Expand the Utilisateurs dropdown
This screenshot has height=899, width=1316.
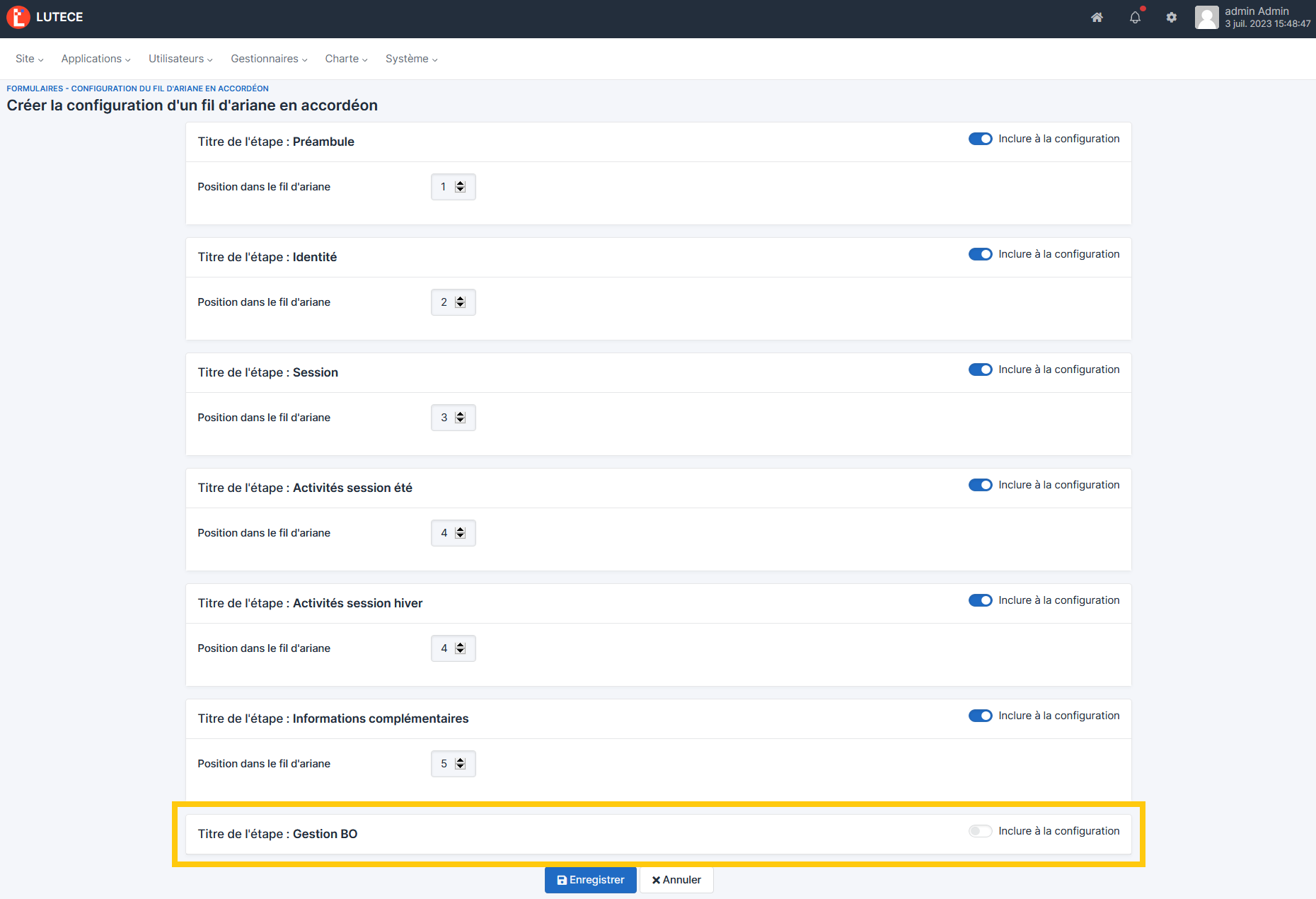(180, 59)
